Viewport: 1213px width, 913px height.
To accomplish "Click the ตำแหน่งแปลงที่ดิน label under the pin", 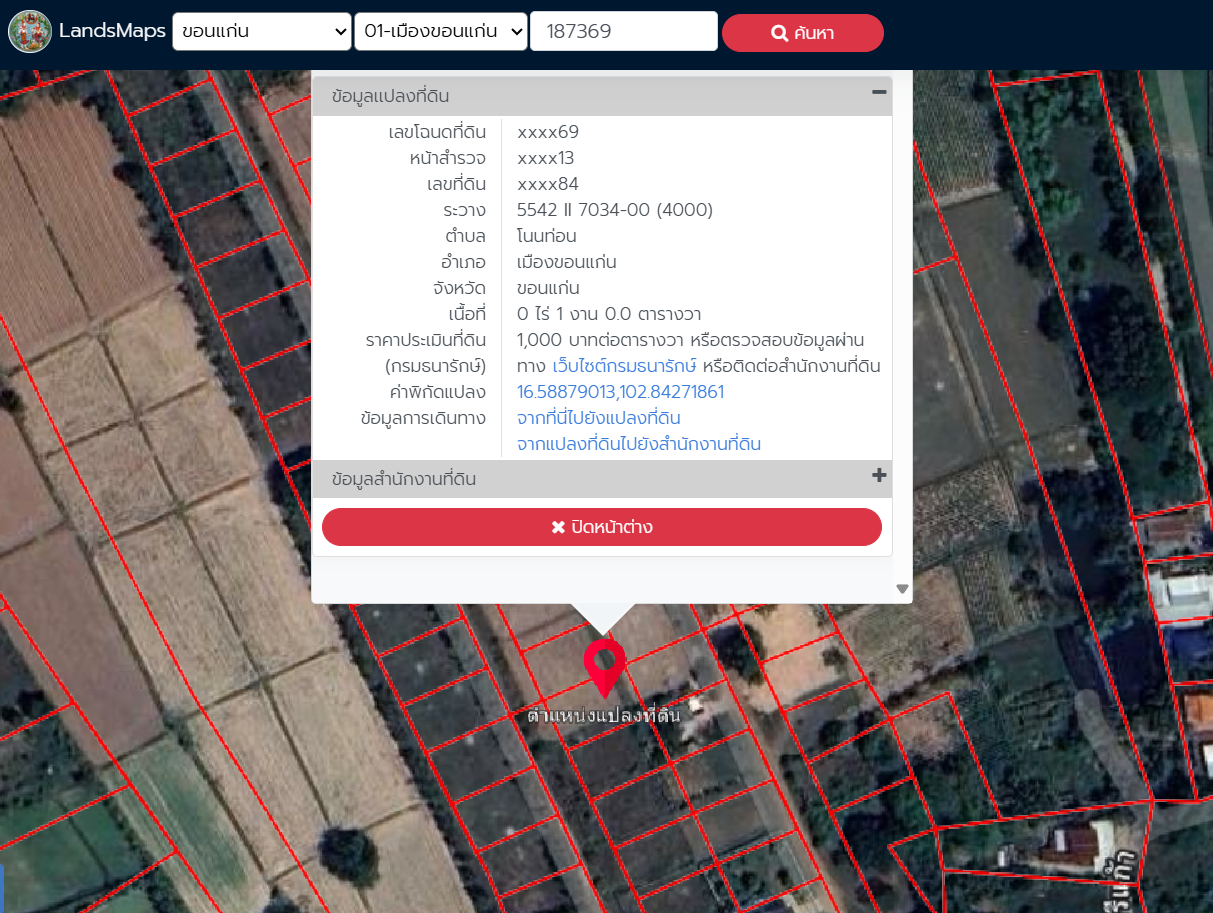I will coord(604,715).
